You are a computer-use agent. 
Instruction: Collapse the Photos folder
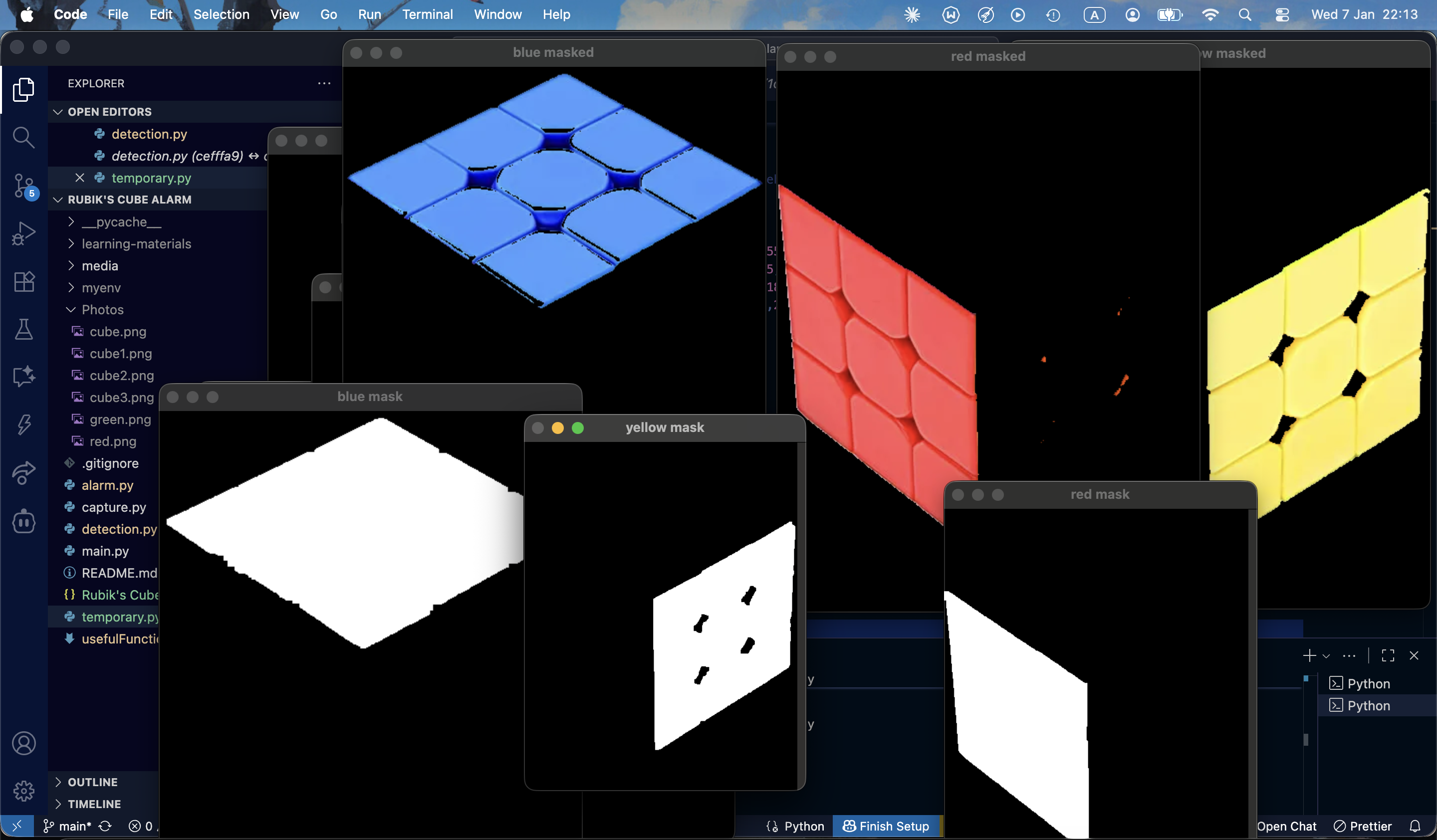pos(102,309)
